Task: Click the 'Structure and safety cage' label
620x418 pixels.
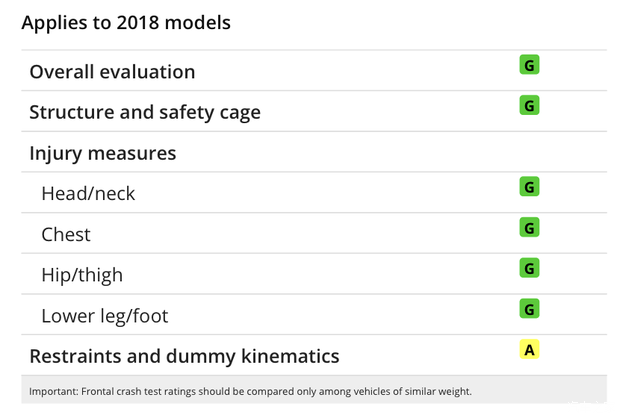Action: [145, 112]
